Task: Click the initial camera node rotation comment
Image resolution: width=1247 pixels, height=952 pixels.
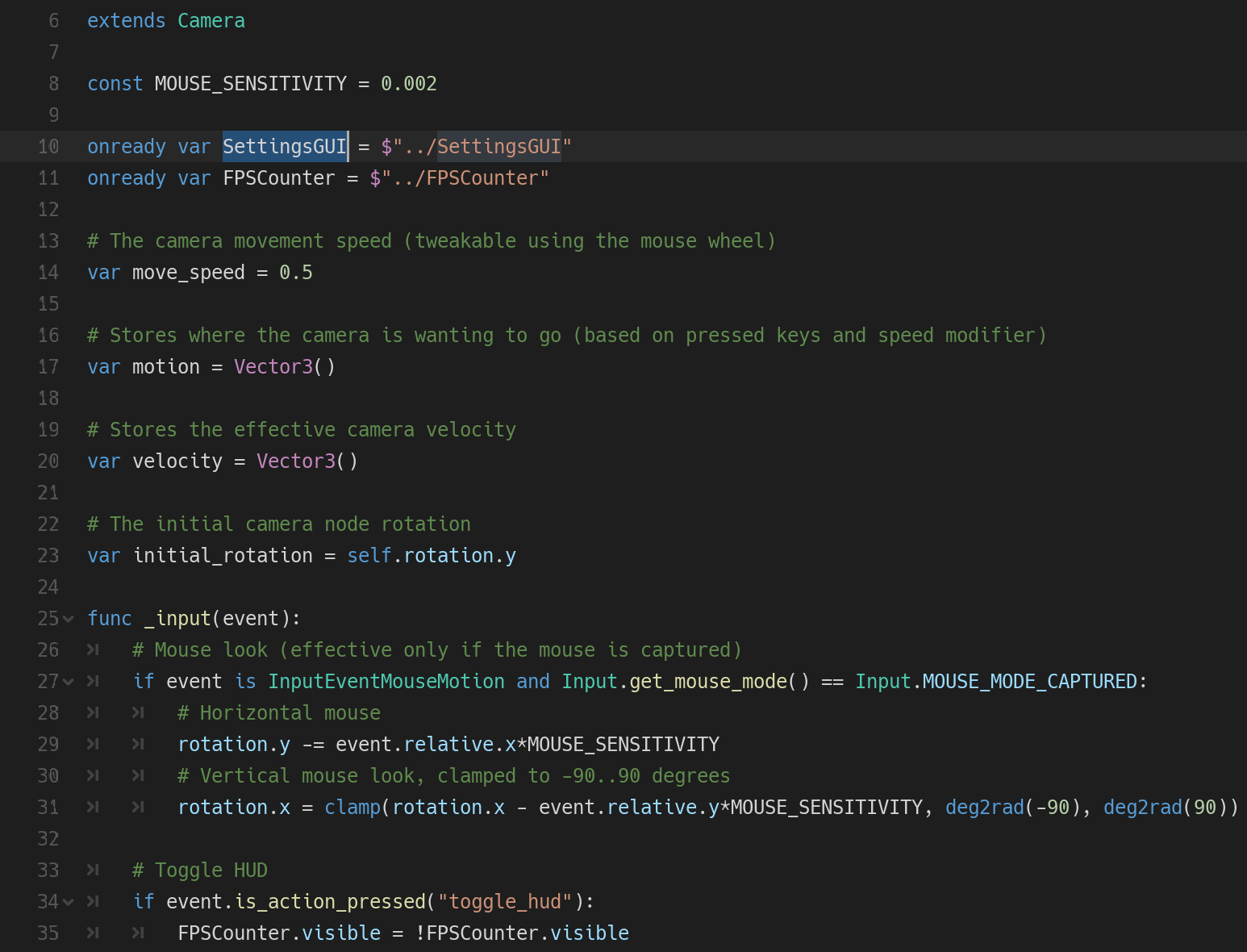Action: click(x=279, y=524)
